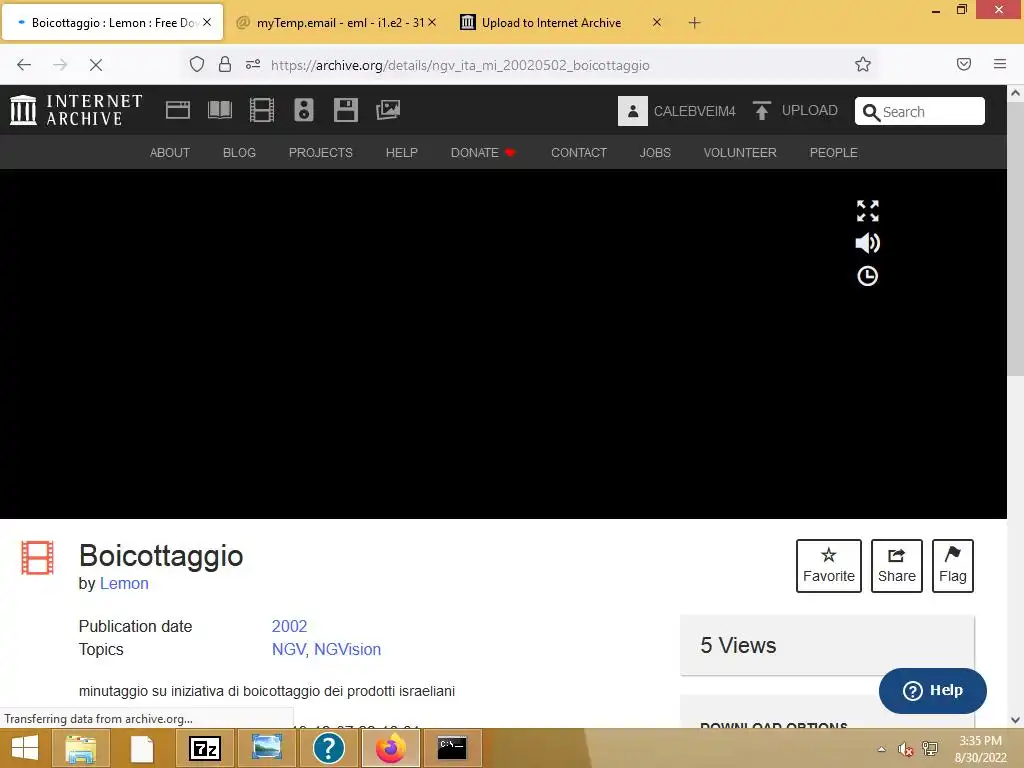Click the archive.org URL address bar
The height and width of the screenshot is (768, 1024).
point(460,65)
